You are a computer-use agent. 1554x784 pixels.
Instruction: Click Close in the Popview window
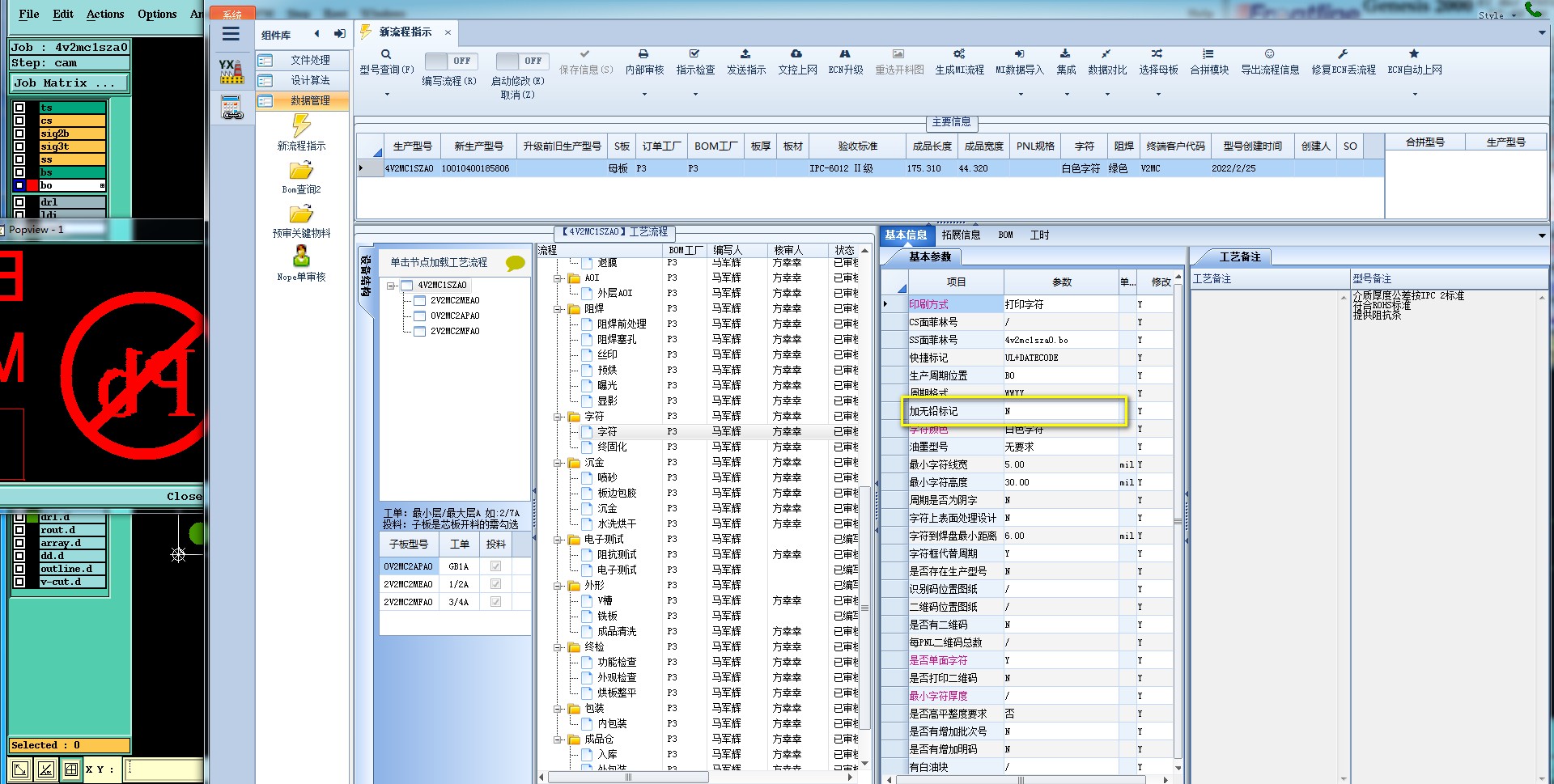click(184, 497)
